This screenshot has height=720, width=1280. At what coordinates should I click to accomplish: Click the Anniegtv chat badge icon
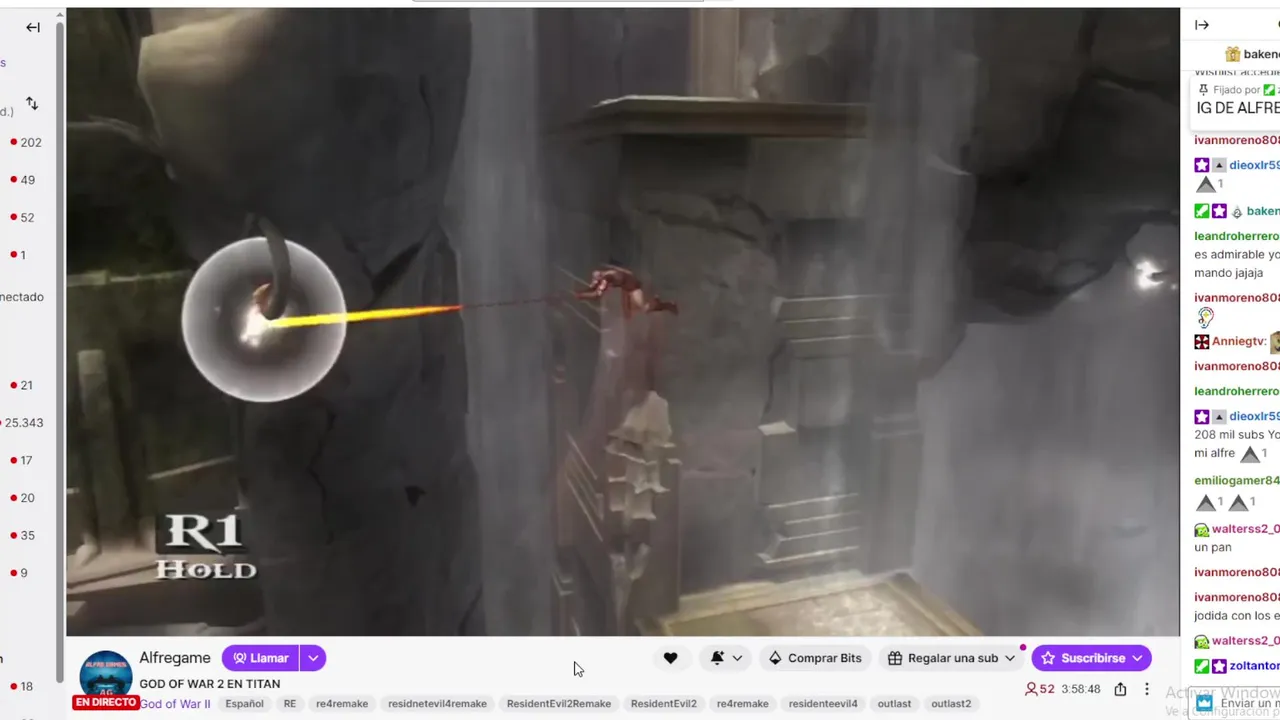pos(1202,342)
